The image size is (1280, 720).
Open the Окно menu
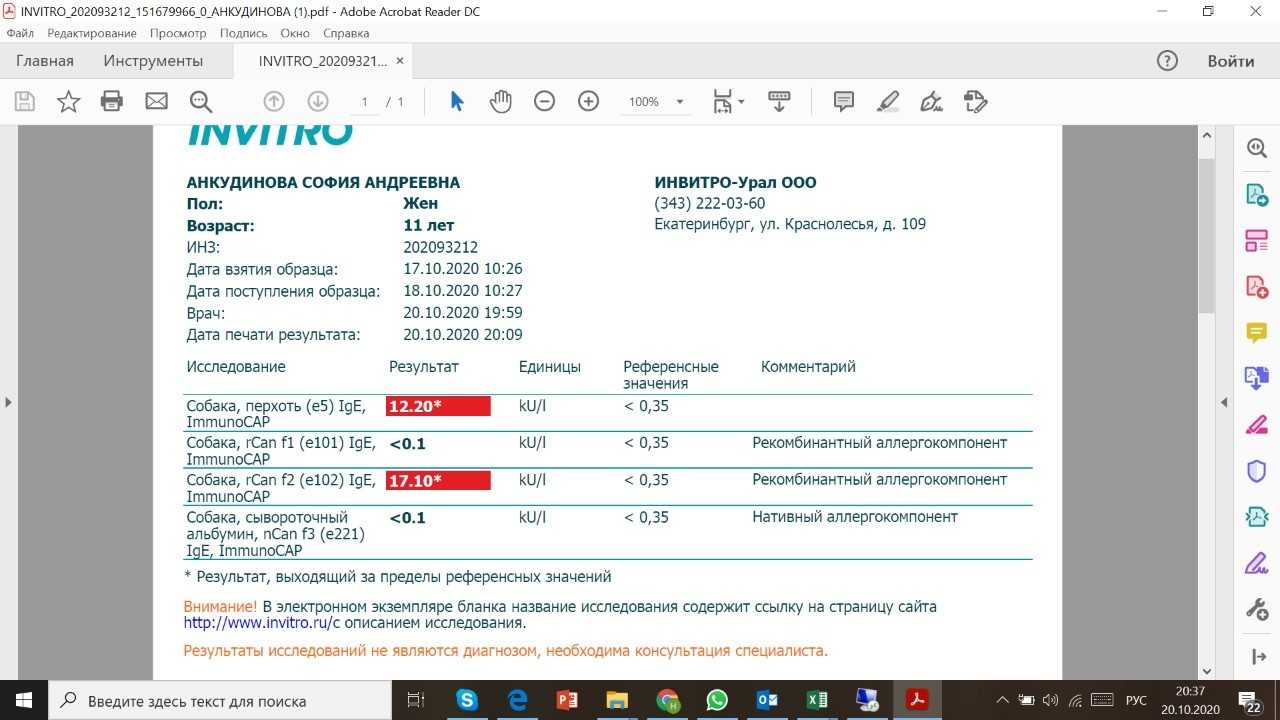(295, 33)
